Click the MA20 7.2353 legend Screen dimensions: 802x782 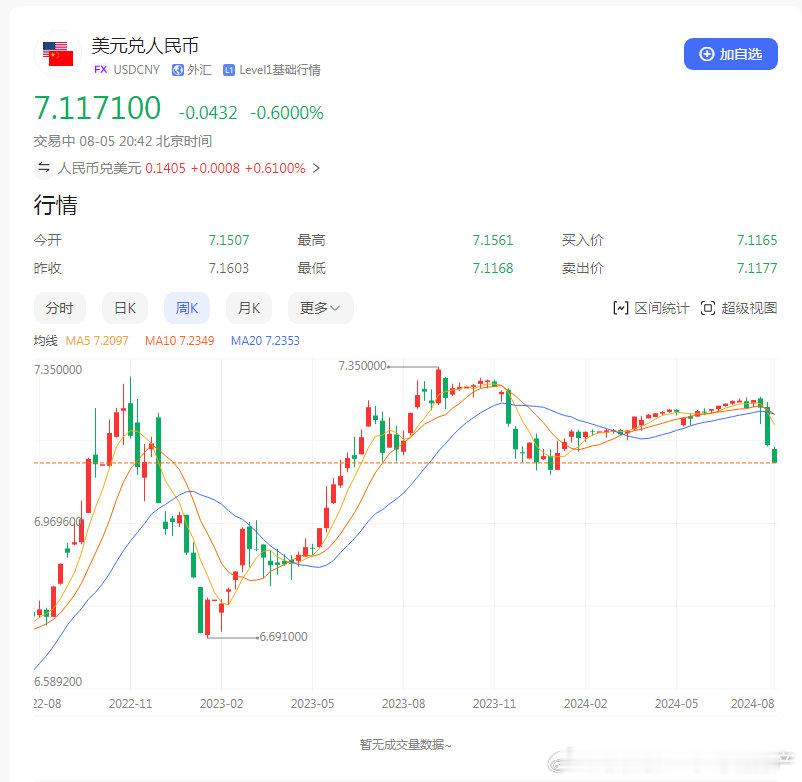(265, 341)
